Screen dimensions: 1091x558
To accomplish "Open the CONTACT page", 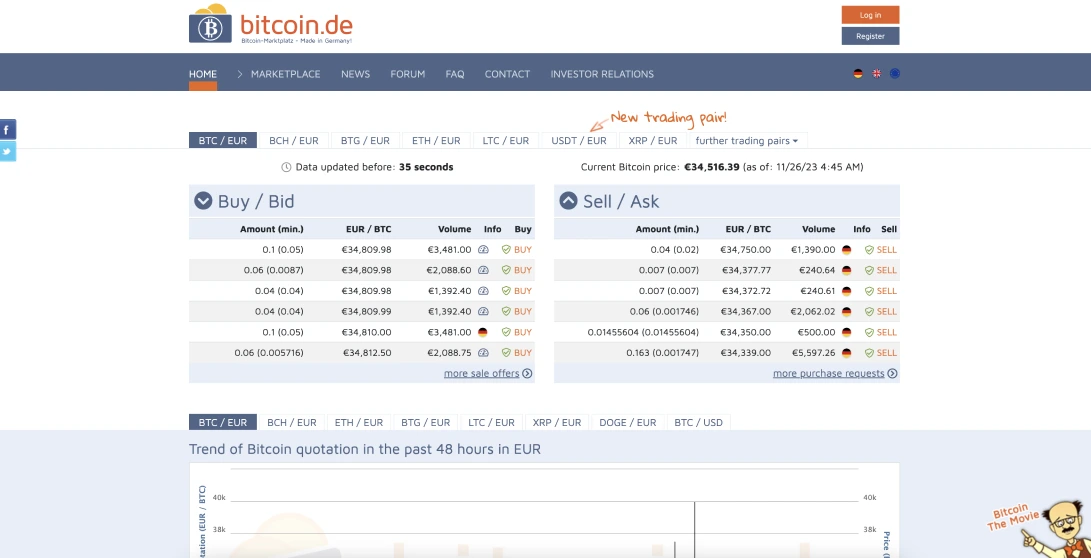I will [507, 74].
